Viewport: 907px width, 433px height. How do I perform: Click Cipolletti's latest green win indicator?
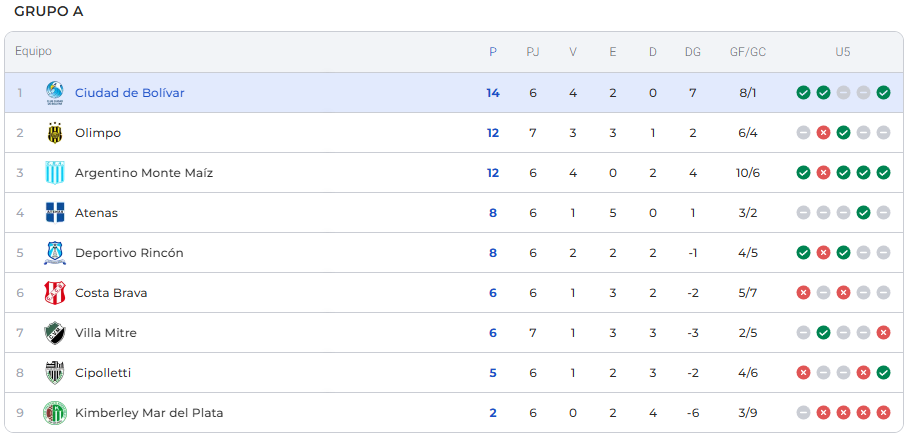tap(883, 373)
